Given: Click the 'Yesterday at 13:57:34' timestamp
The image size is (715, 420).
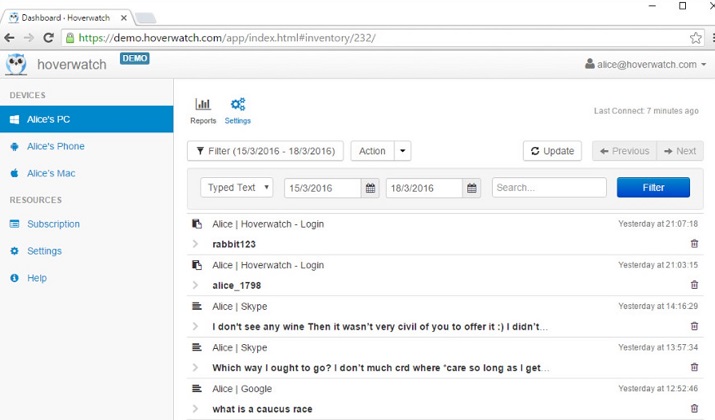Looking at the screenshot, I should (x=658, y=347).
